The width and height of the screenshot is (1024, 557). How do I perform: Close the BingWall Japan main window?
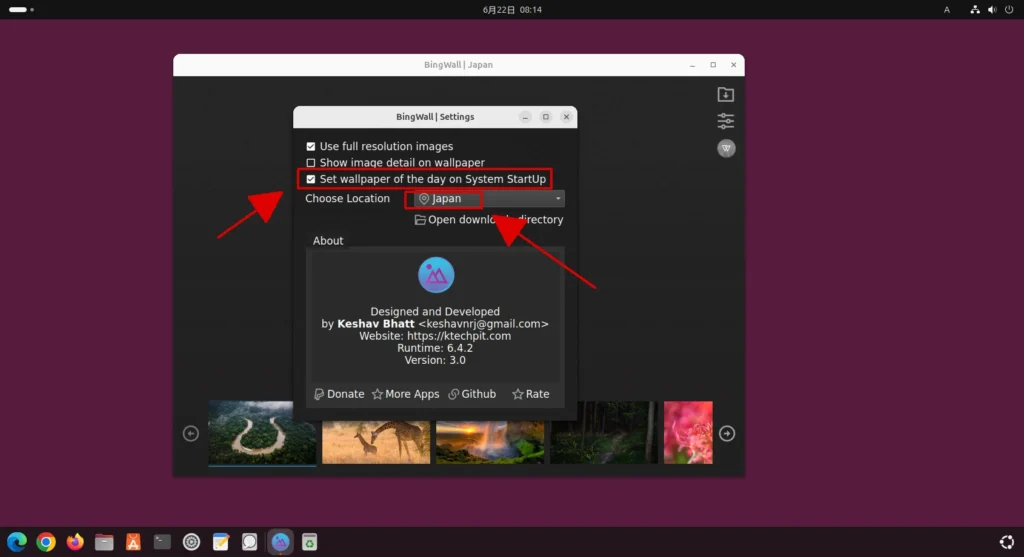[733, 65]
